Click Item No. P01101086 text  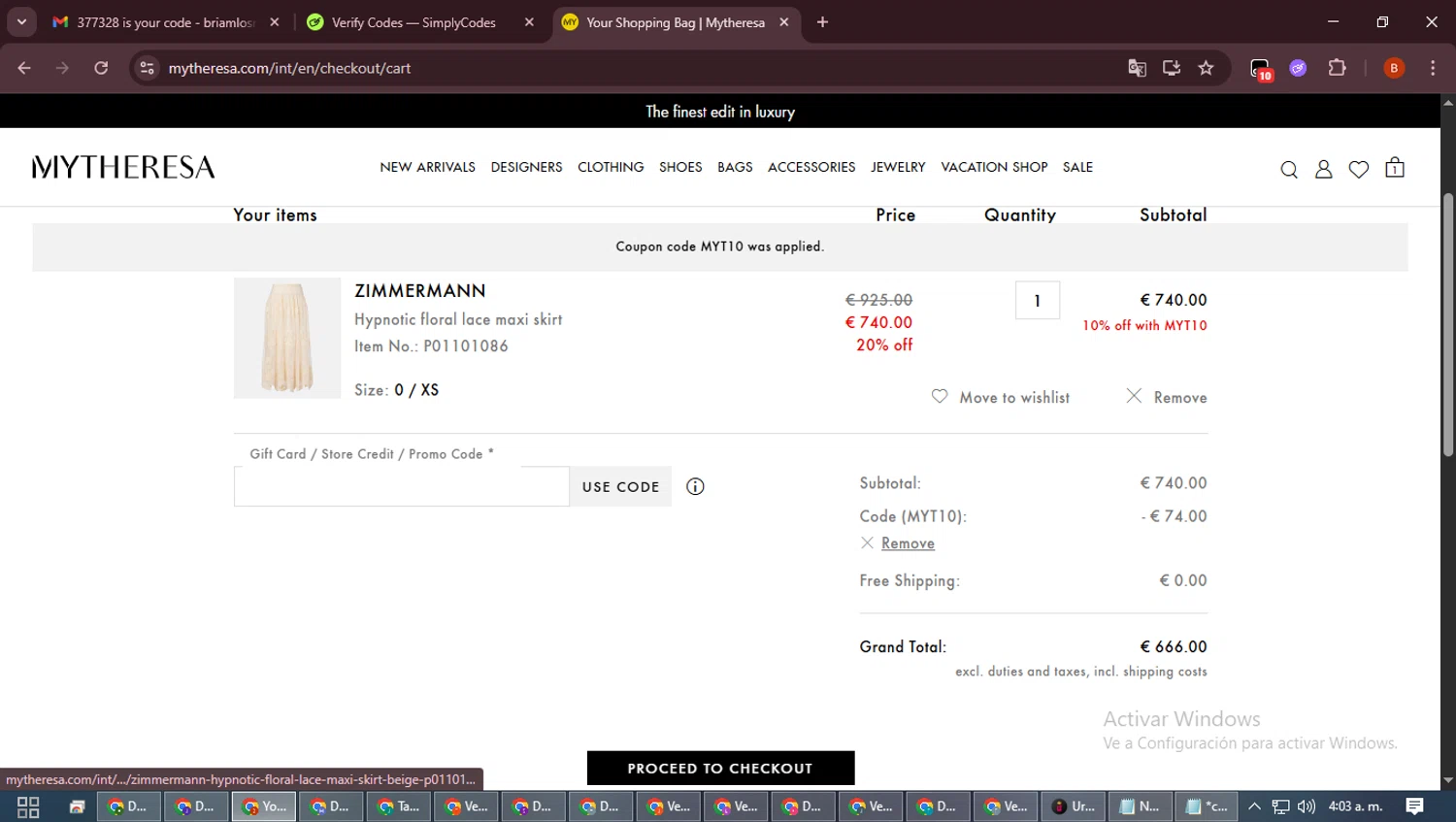(431, 345)
